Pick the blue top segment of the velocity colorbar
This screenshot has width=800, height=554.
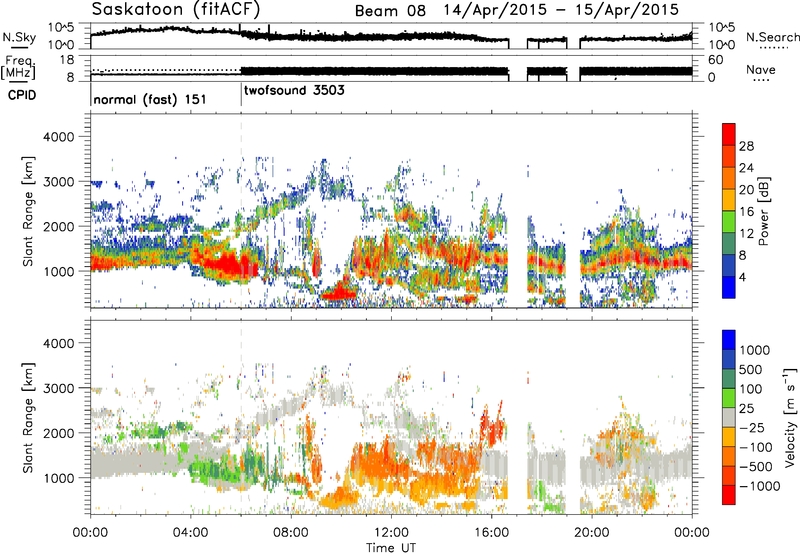coord(729,339)
